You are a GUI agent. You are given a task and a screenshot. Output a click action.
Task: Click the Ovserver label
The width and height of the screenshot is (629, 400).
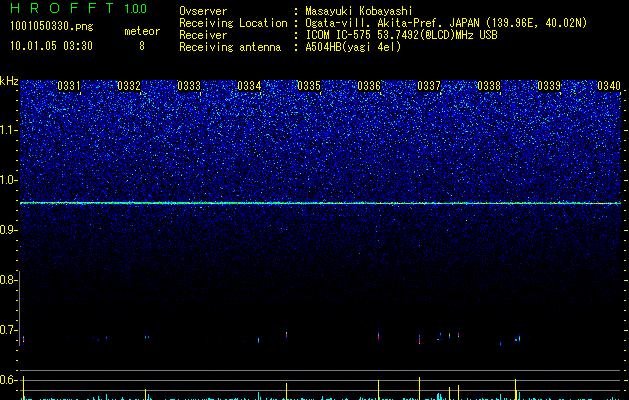203,11
